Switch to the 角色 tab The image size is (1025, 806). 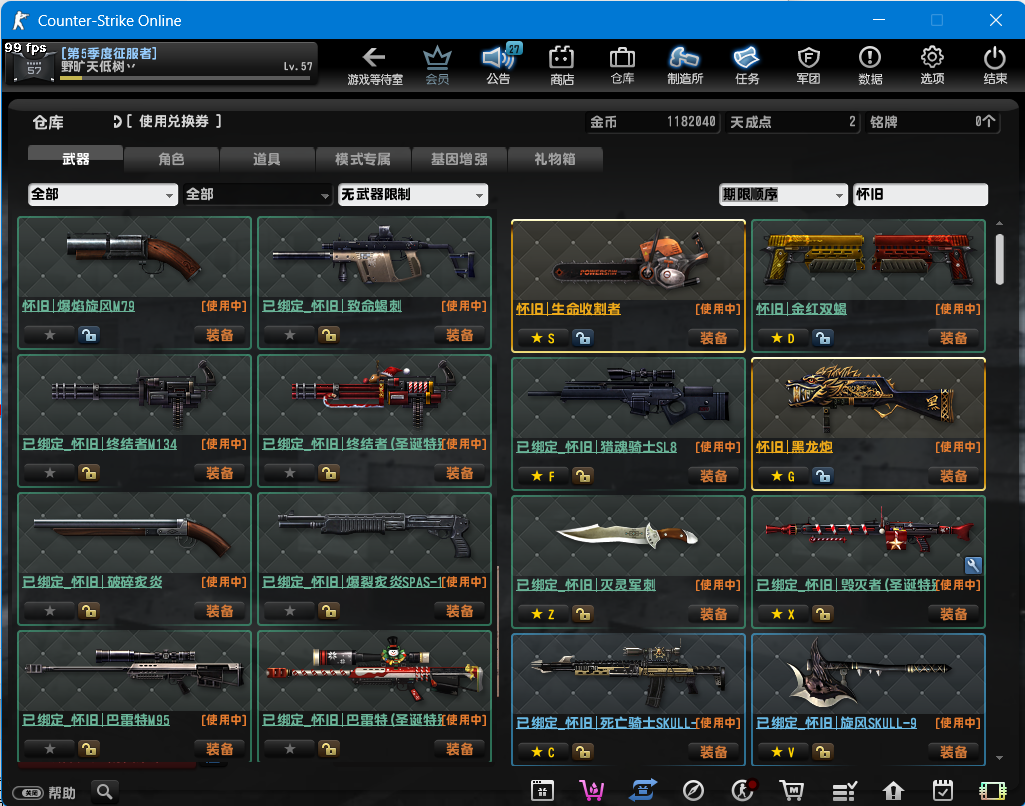click(x=171, y=159)
